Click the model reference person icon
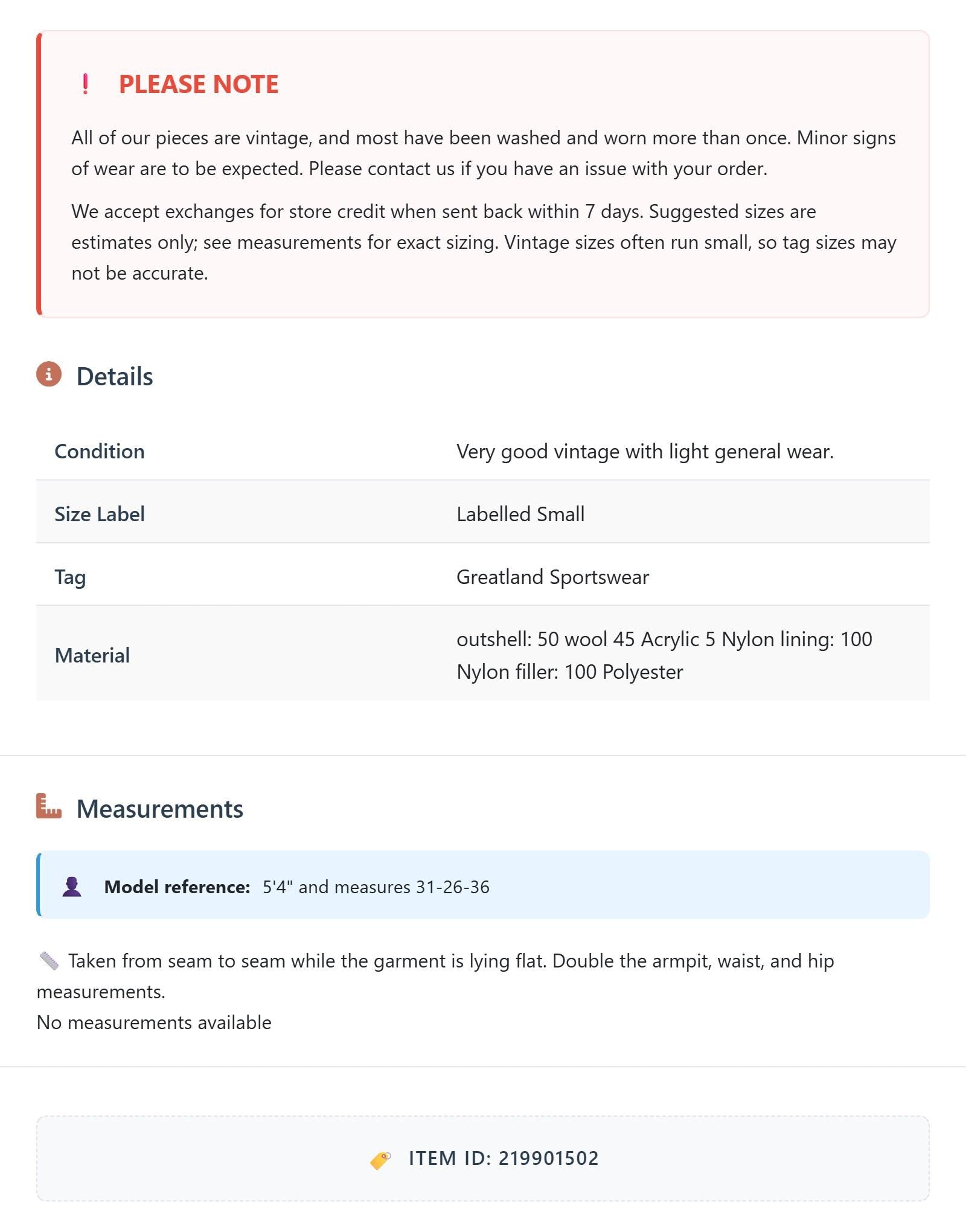The image size is (966, 1232). (x=72, y=887)
